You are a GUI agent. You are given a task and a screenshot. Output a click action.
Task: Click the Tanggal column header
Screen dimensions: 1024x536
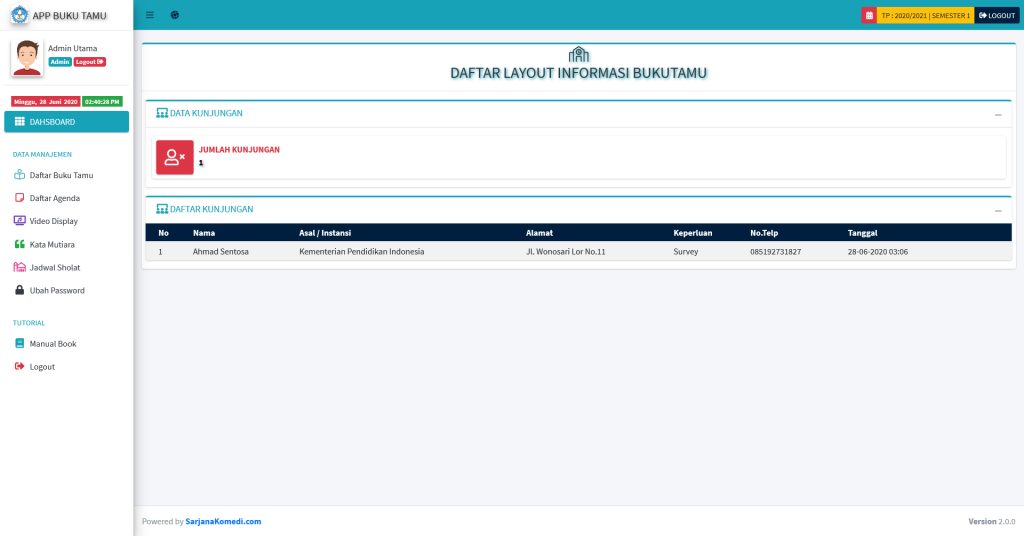click(x=862, y=232)
